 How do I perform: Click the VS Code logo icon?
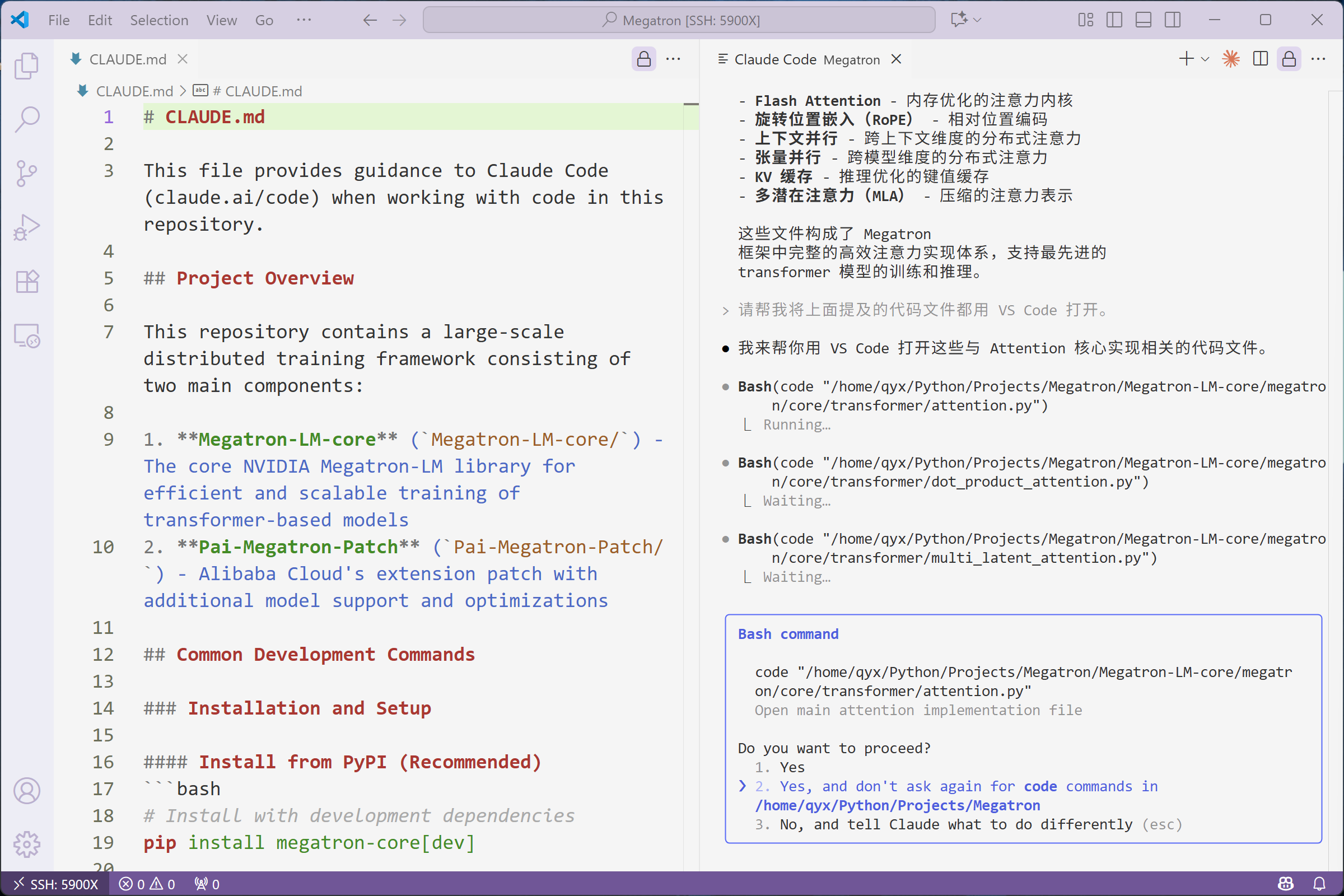pos(20,20)
